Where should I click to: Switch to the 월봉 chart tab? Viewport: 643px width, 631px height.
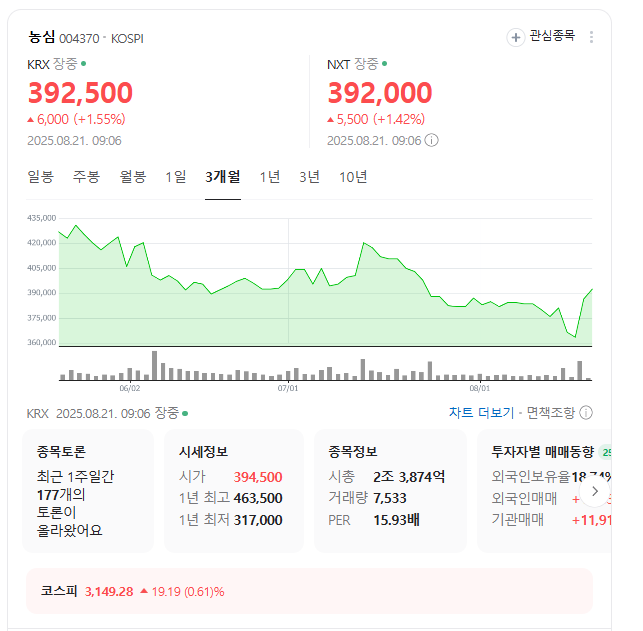[x=133, y=177]
